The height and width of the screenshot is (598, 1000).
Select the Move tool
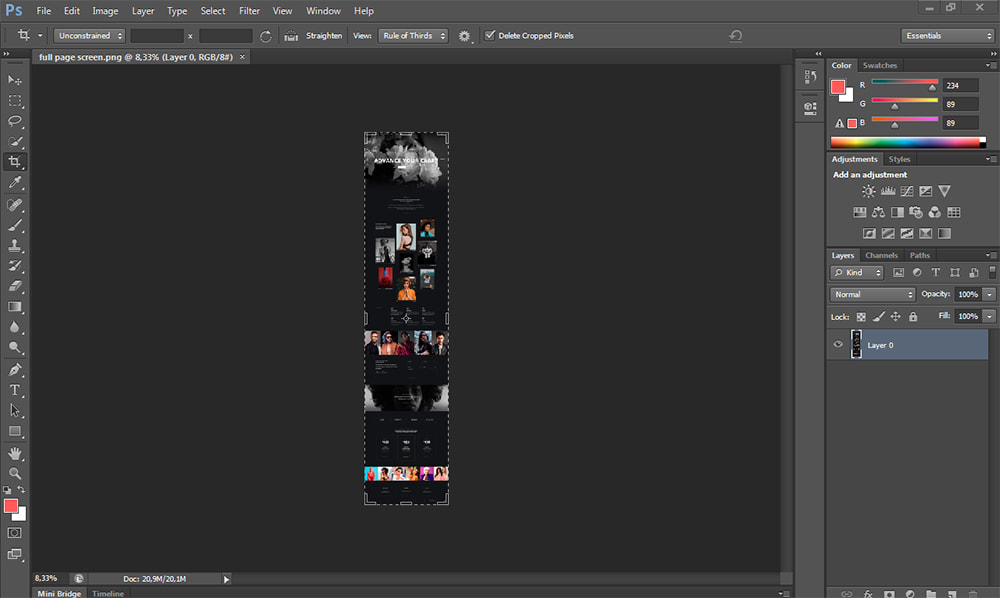point(15,80)
